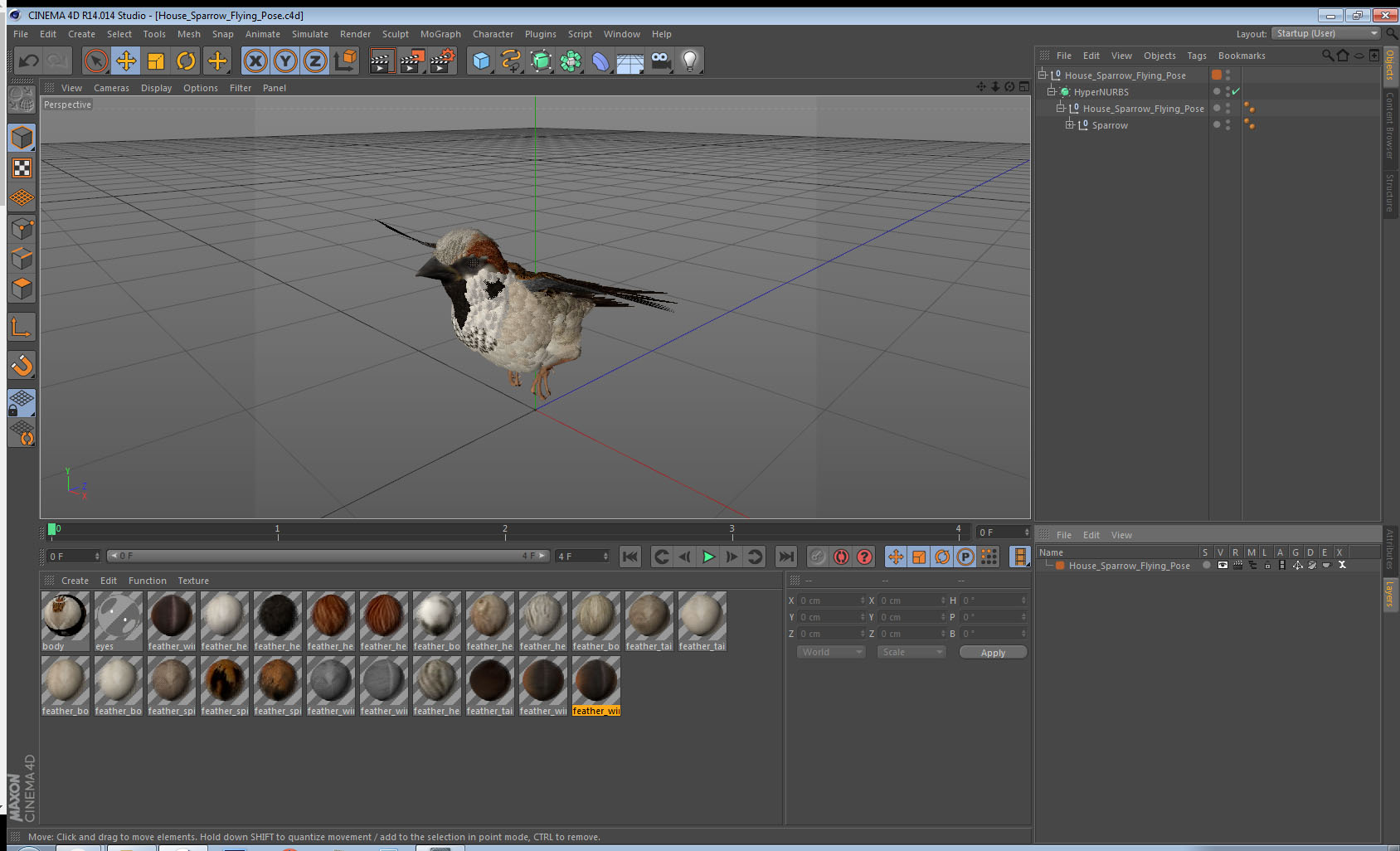Add a Floor environment object
Image resolution: width=1400 pixels, height=851 pixels.
(x=630, y=61)
